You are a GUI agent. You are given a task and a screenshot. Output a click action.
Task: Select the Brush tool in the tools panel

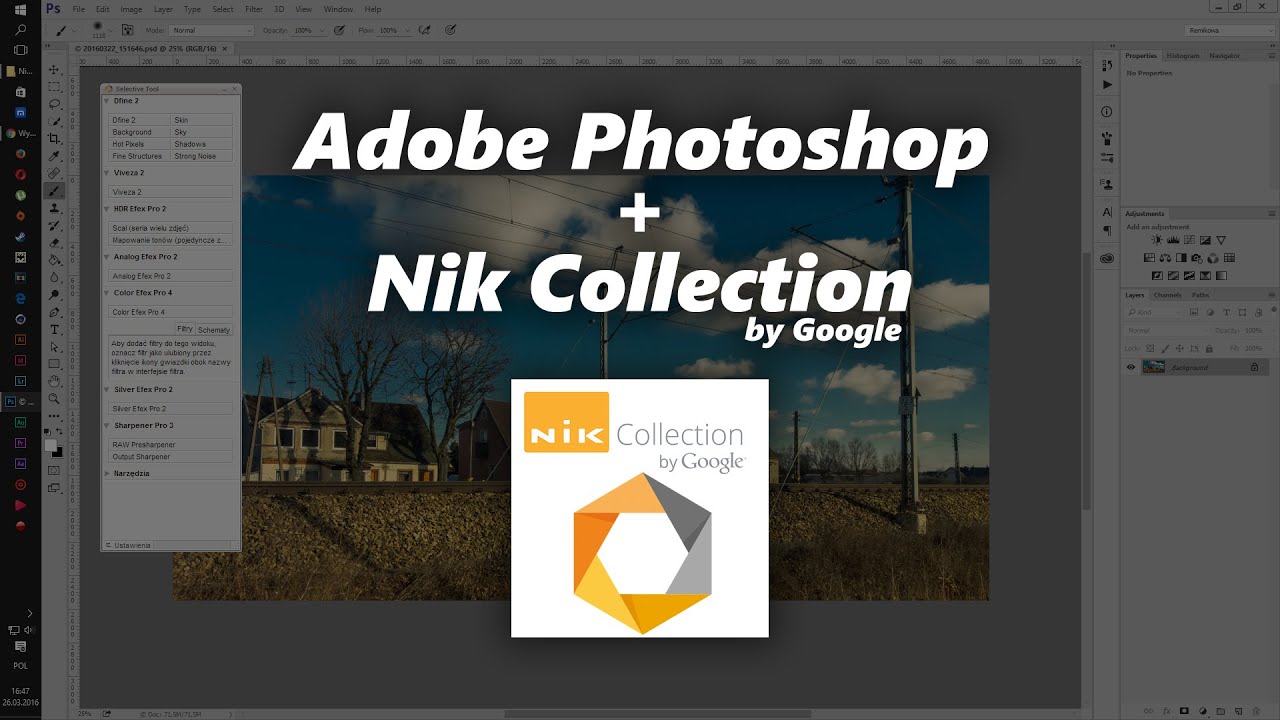[x=55, y=191]
